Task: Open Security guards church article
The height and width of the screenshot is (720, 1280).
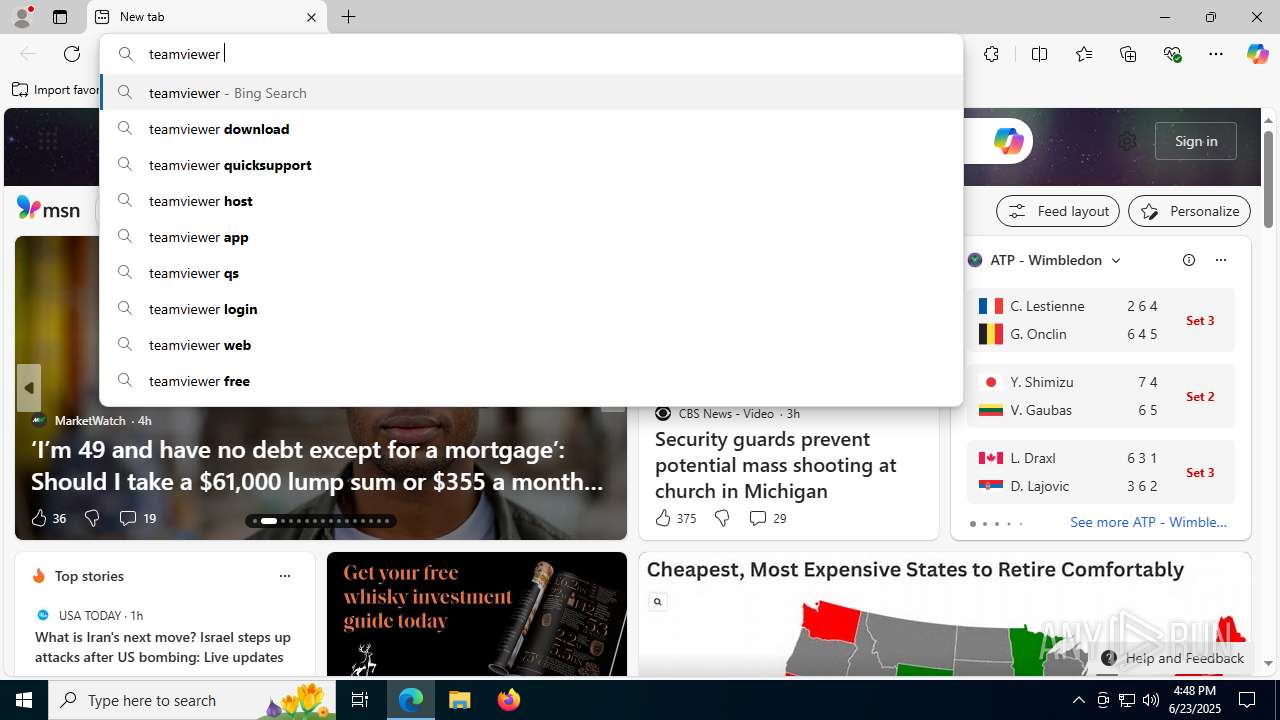Action: point(776,465)
